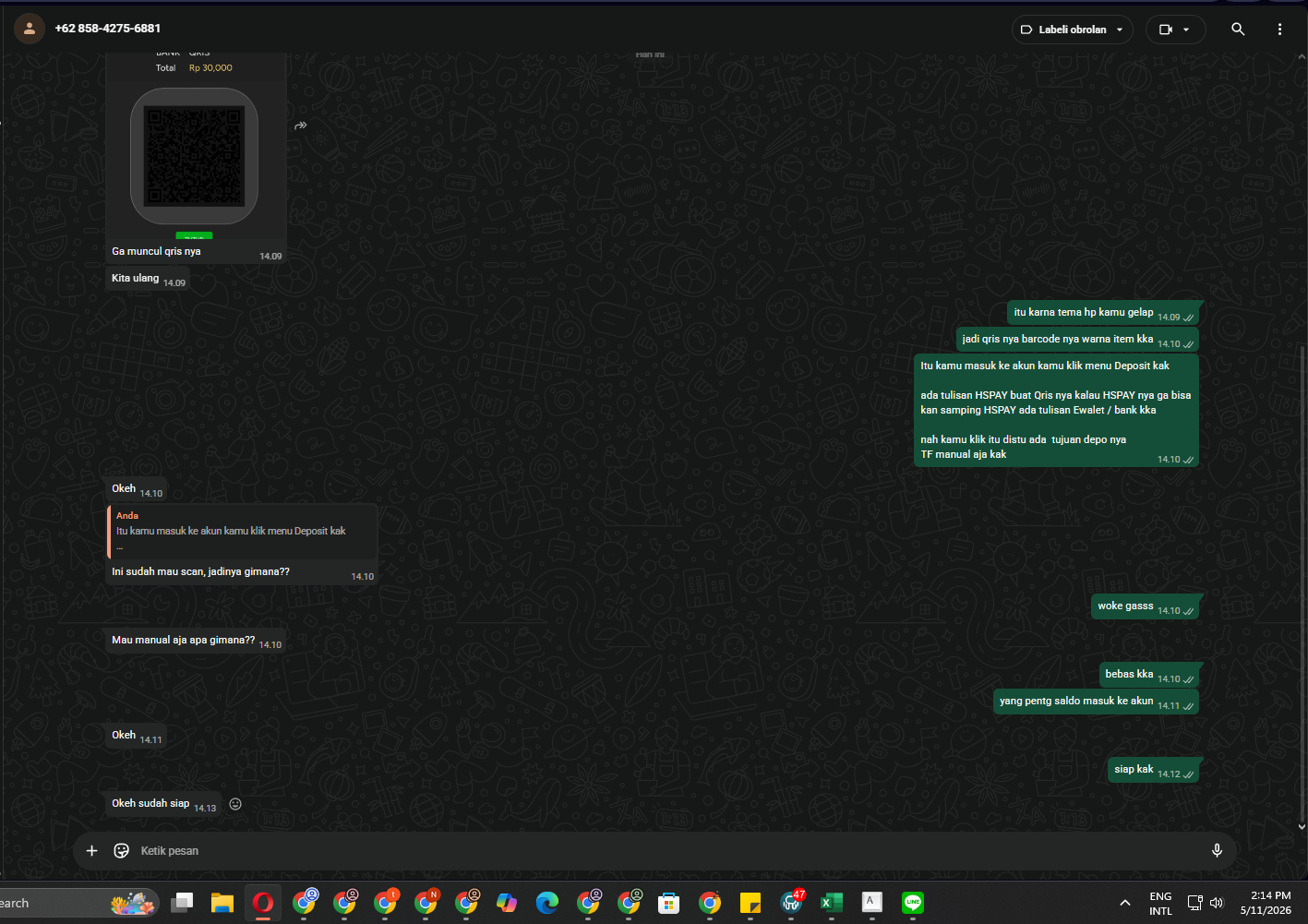Click the "Okeh" message sent at 14.10

pos(136,489)
